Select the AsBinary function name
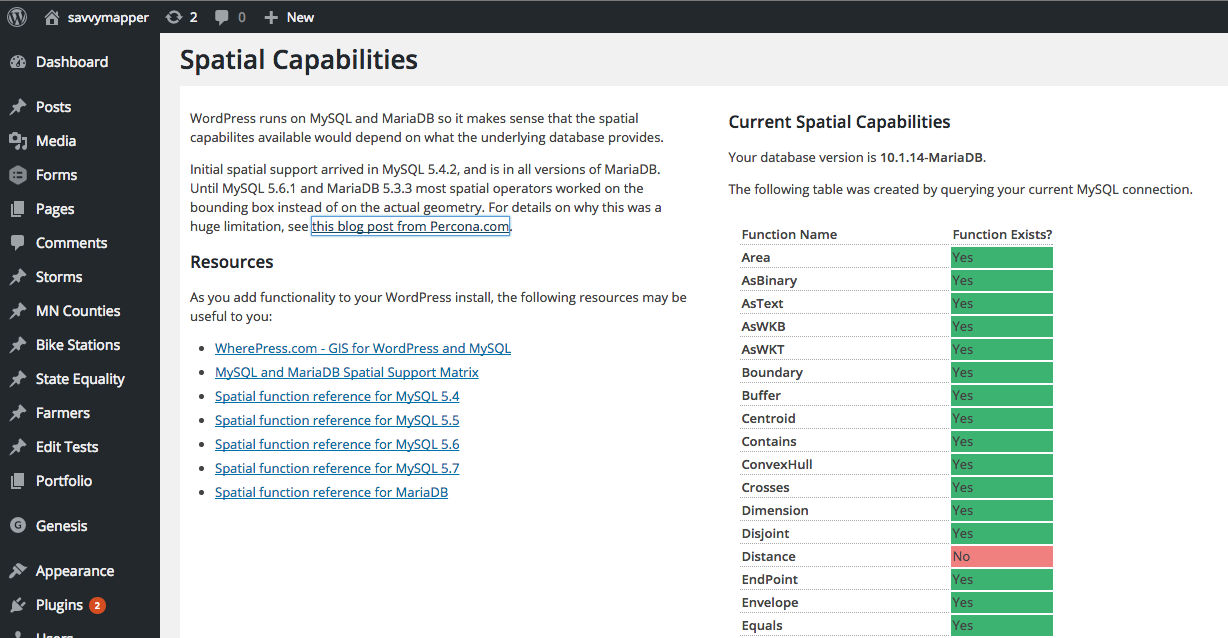1228x638 pixels. [x=769, y=280]
